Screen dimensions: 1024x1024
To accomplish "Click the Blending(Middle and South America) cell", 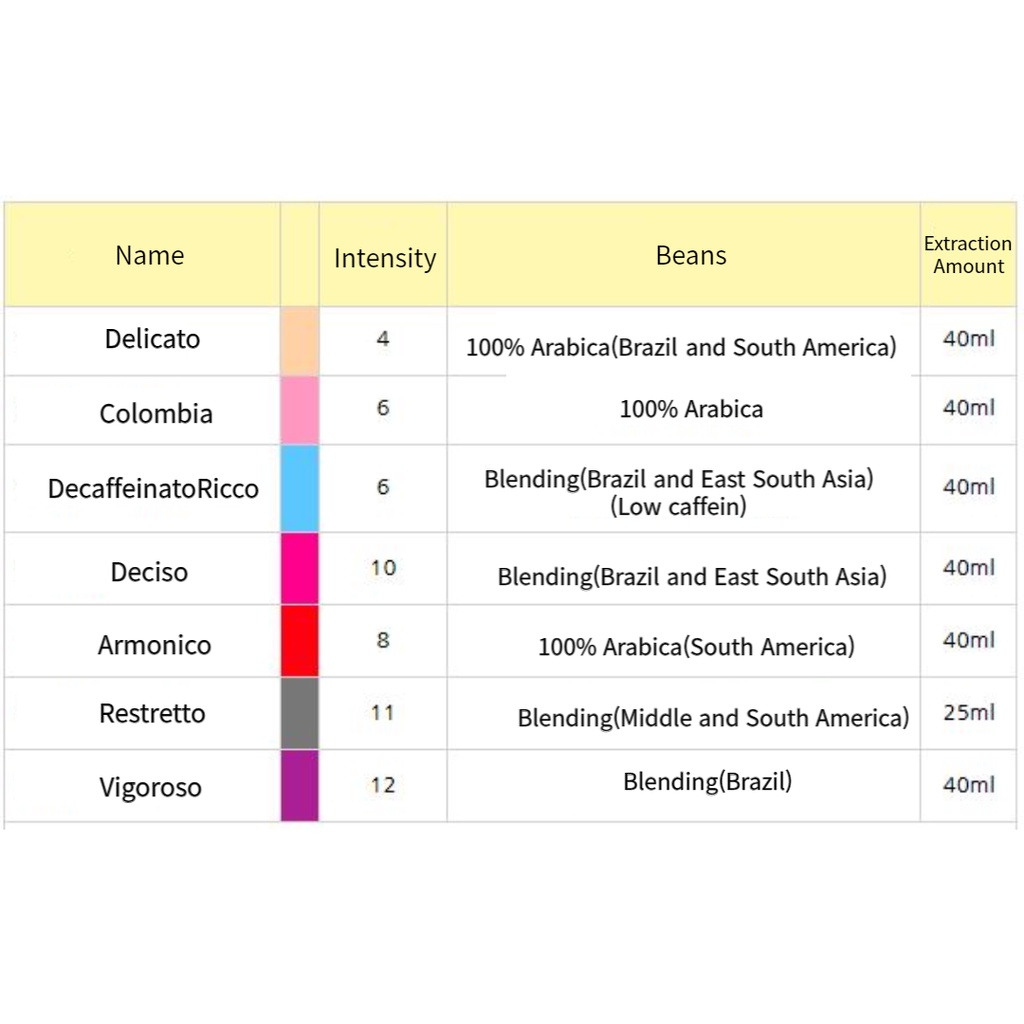I will pyautogui.click(x=712, y=718).
